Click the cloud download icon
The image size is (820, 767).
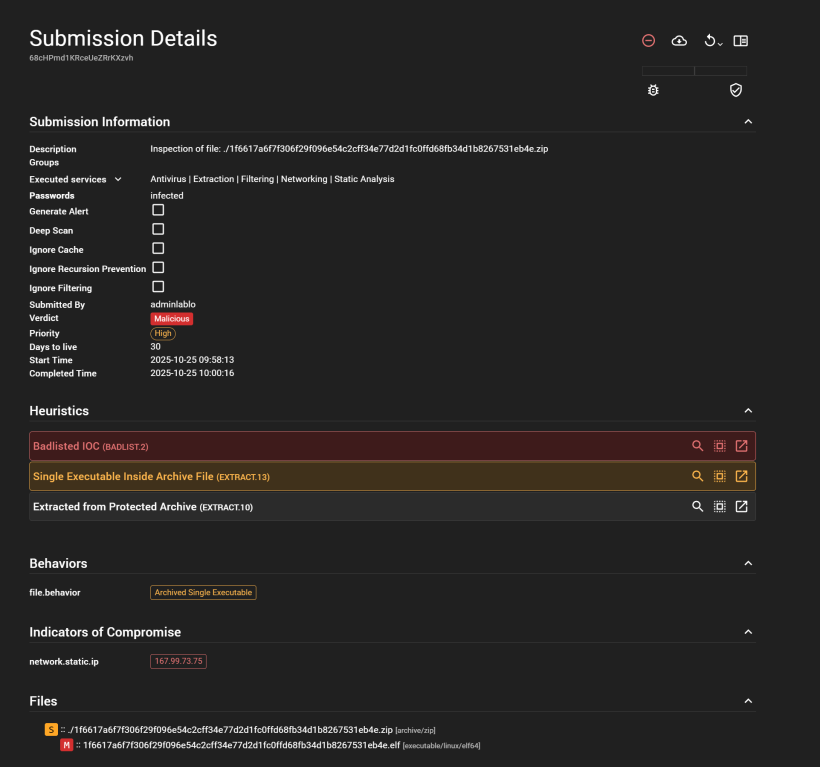pos(679,41)
